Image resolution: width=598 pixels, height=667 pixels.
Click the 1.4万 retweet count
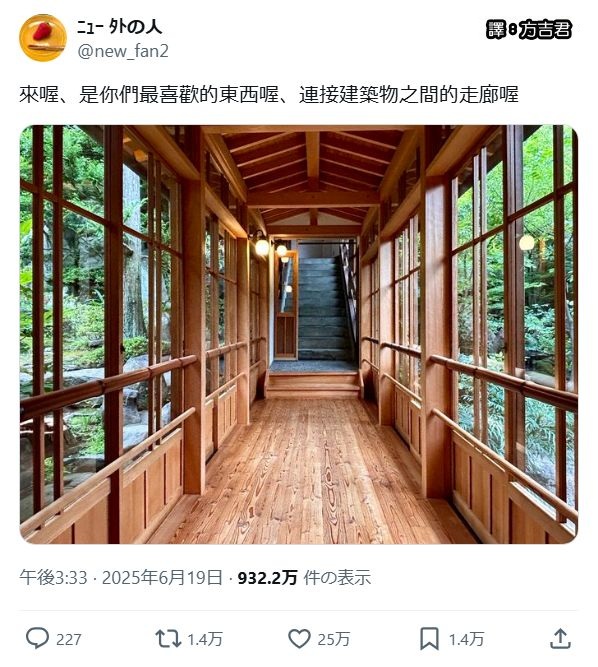click(205, 639)
